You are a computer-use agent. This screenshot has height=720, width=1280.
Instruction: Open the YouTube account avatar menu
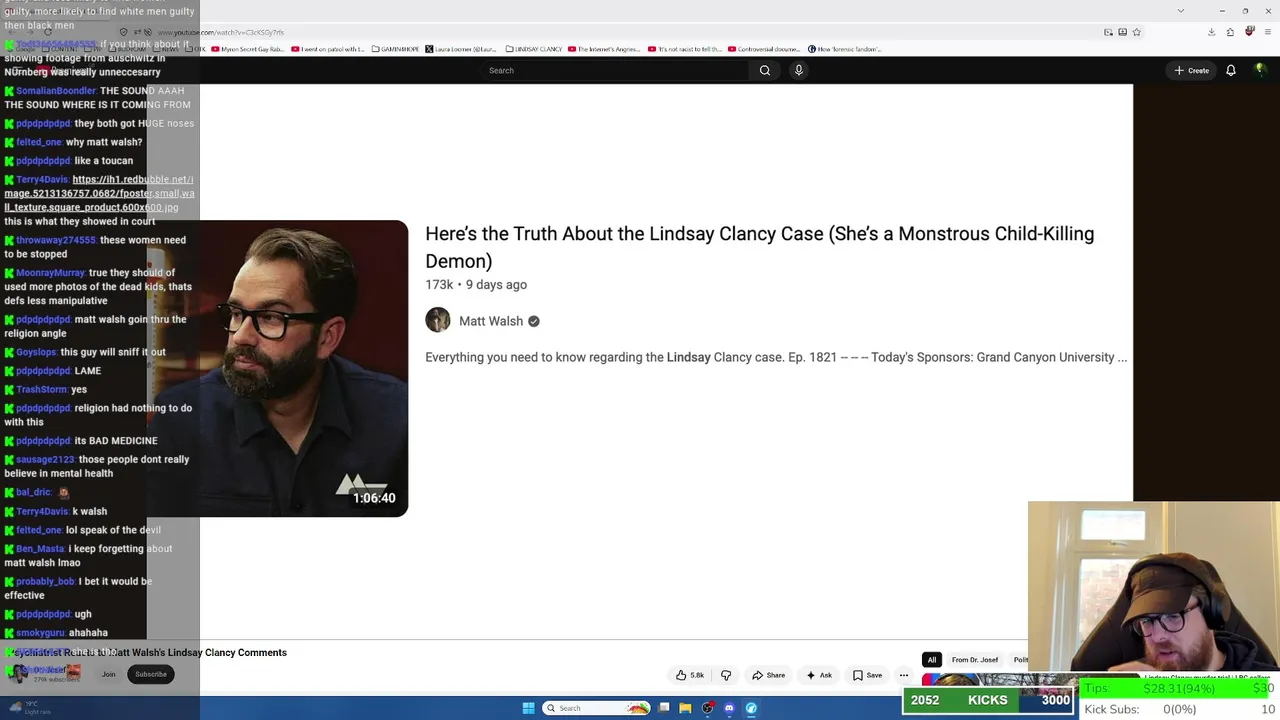point(1260,70)
